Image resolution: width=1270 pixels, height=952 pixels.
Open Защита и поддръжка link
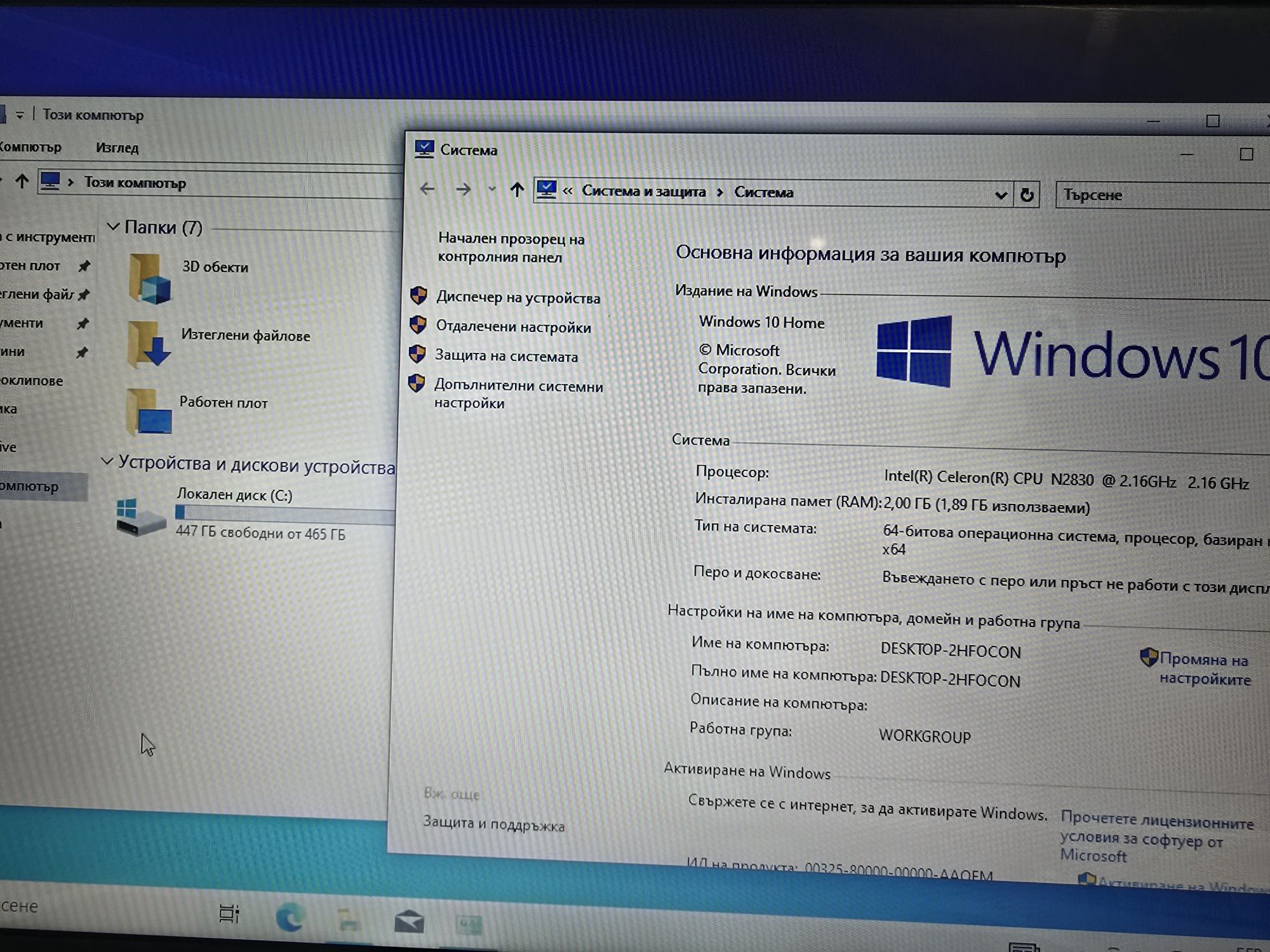pos(493,824)
